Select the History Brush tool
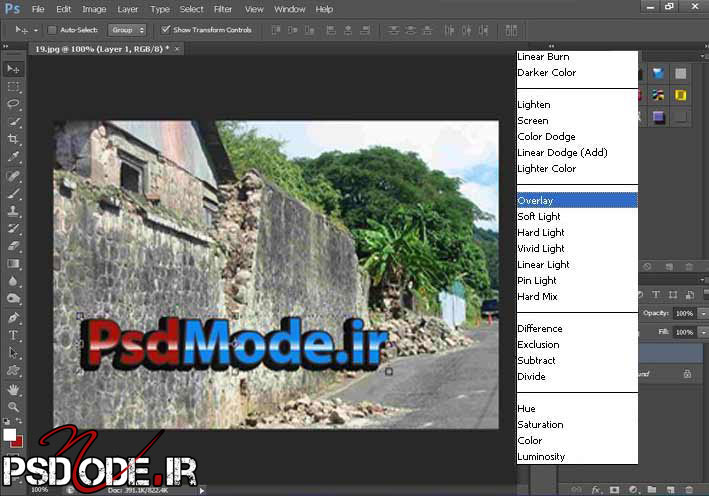The width and height of the screenshot is (709, 496). [x=13, y=228]
